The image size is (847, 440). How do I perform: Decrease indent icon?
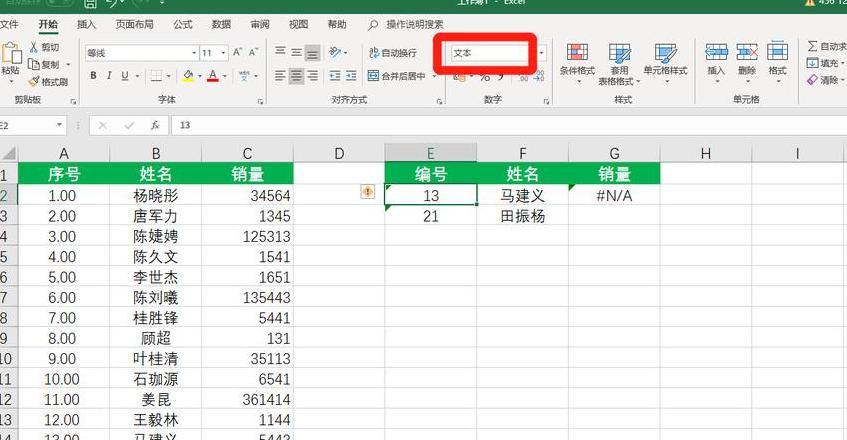(335, 76)
